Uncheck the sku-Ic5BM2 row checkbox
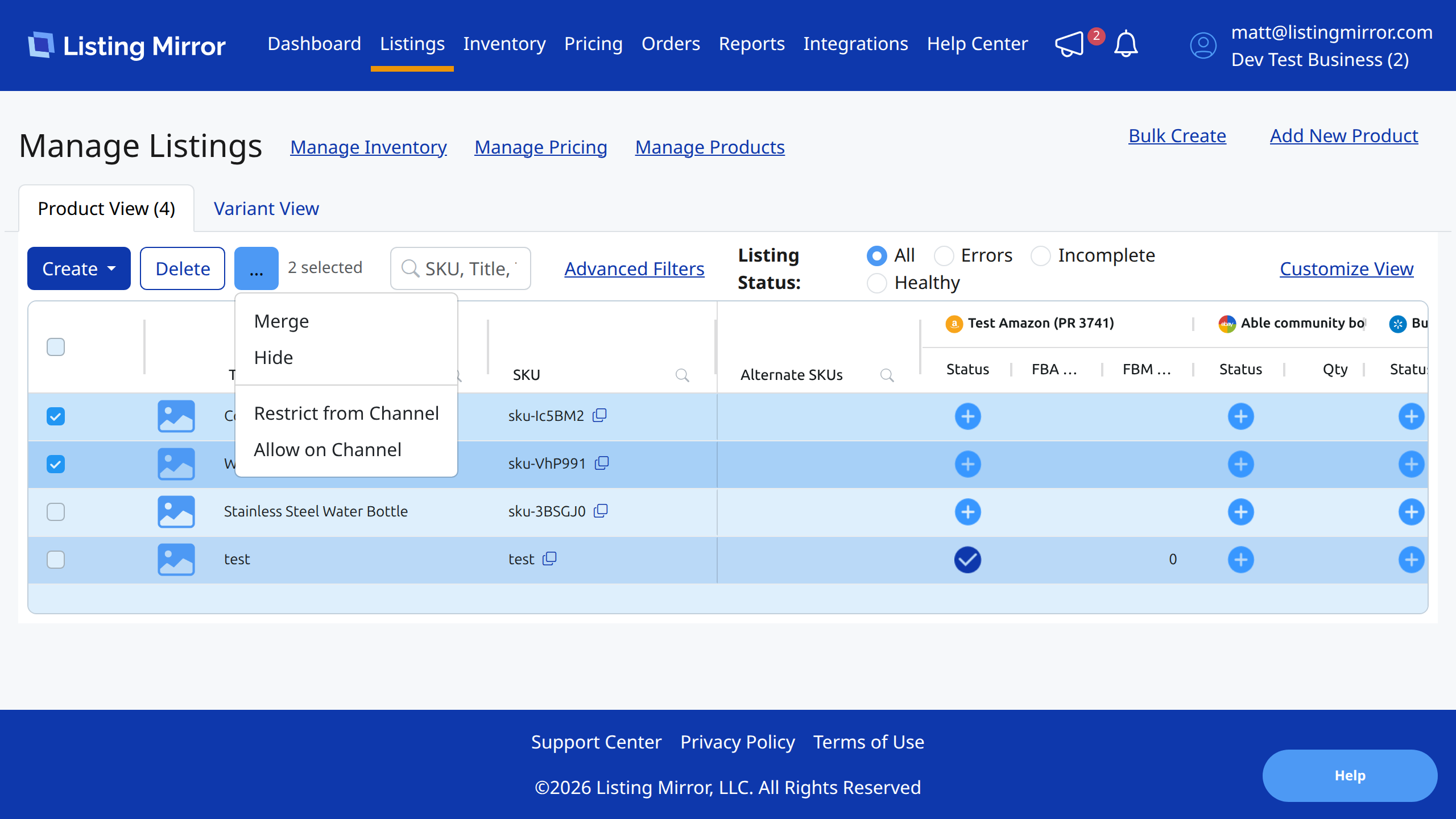The height and width of the screenshot is (819, 1456). tap(56, 416)
